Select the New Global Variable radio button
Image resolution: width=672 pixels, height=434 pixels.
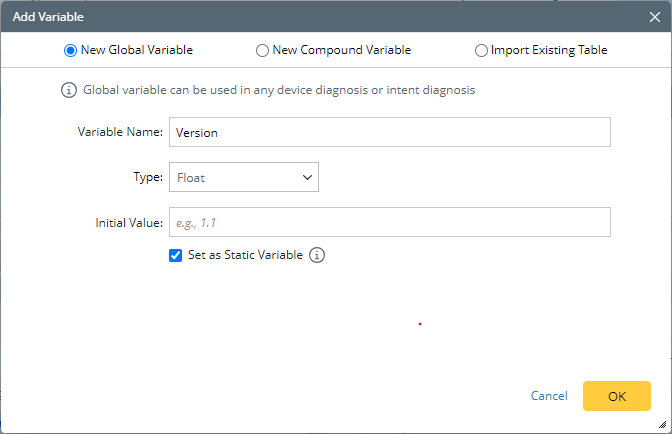click(70, 49)
